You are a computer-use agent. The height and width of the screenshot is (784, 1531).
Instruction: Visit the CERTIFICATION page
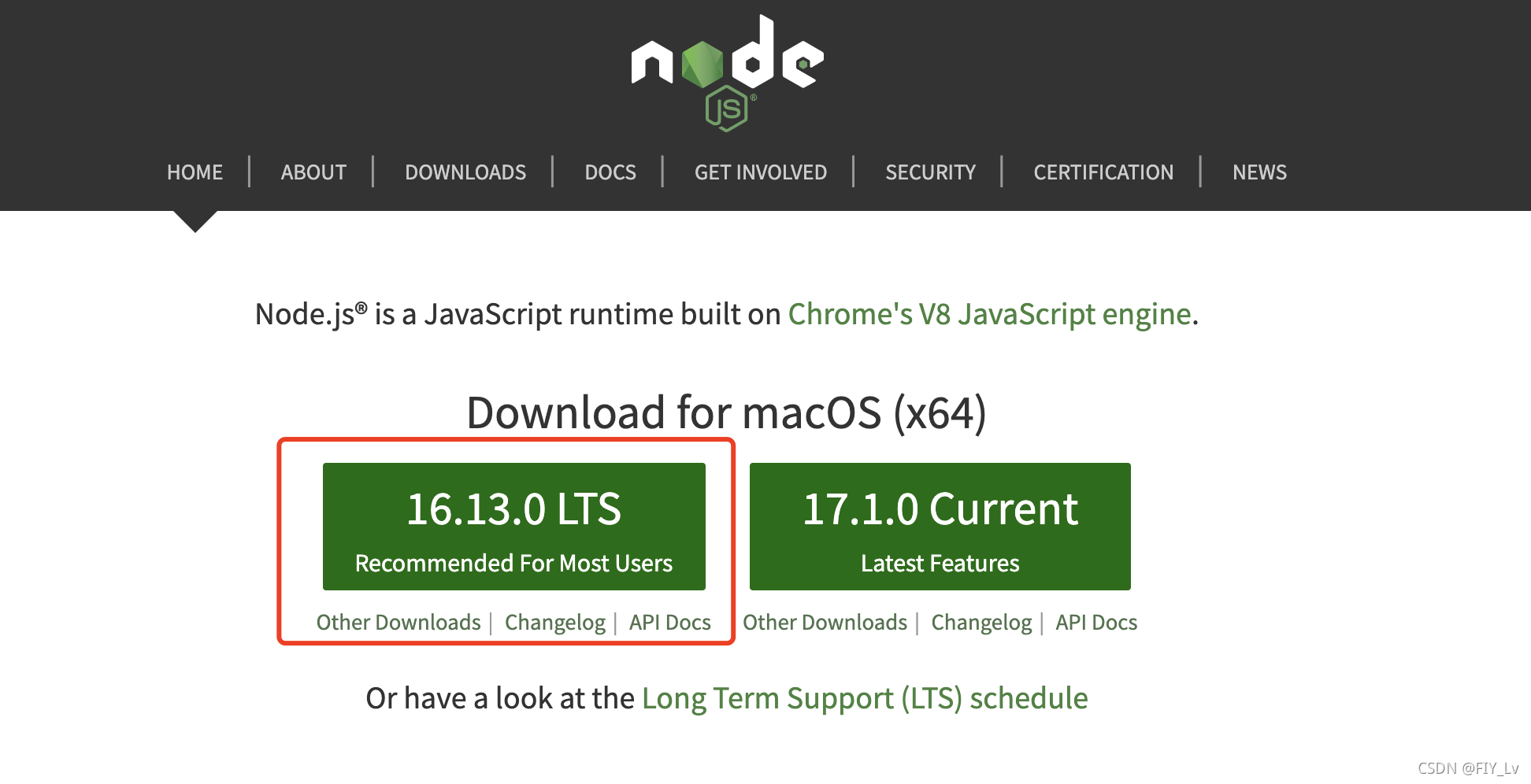point(1103,172)
